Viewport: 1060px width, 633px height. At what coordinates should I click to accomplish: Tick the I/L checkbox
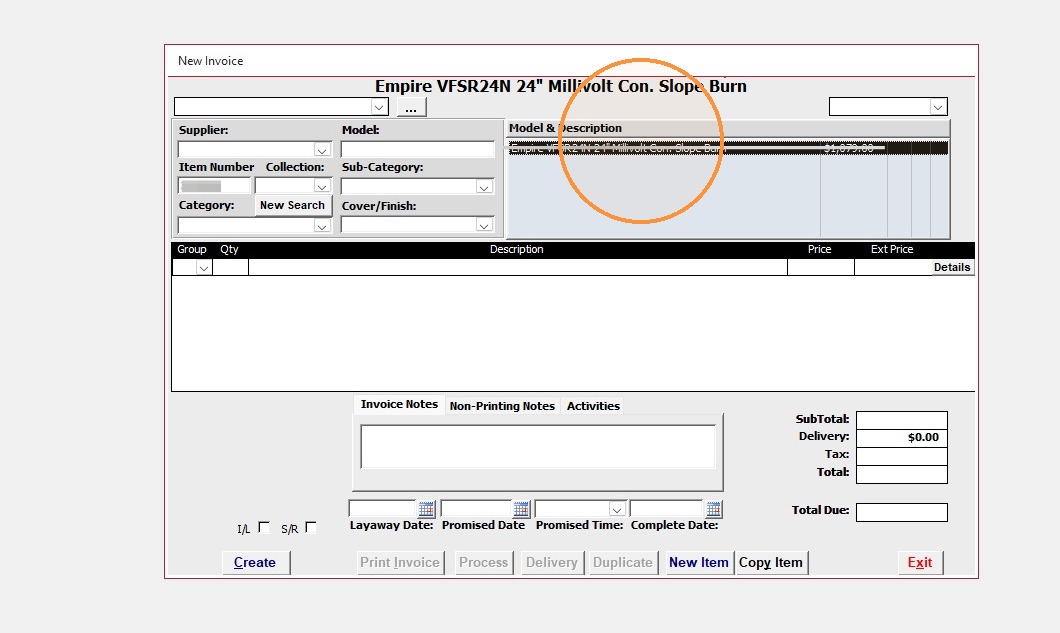(x=264, y=528)
